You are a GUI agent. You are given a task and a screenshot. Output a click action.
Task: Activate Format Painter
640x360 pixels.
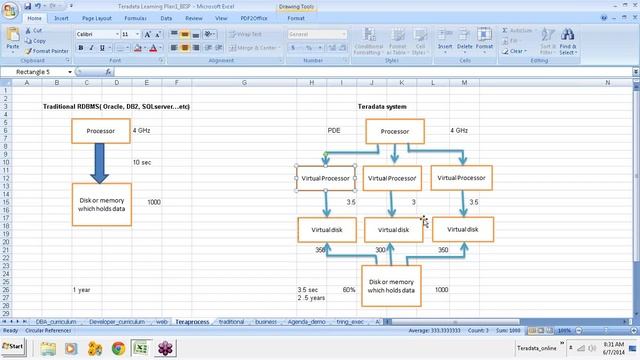(46, 51)
